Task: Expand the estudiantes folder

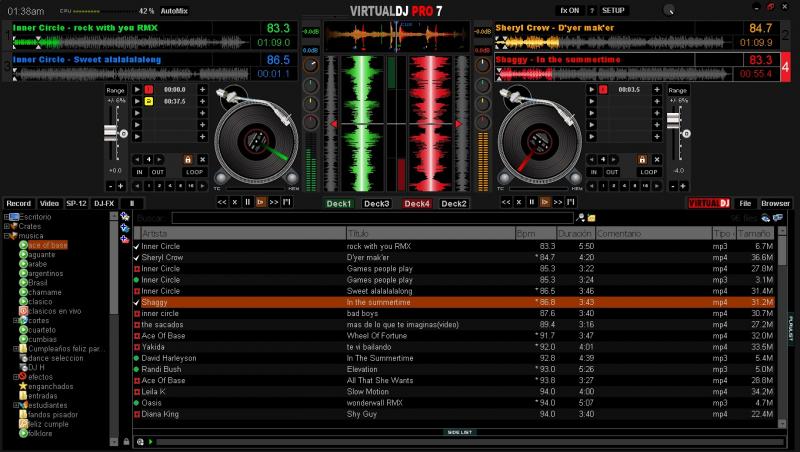Action: pos(16,405)
